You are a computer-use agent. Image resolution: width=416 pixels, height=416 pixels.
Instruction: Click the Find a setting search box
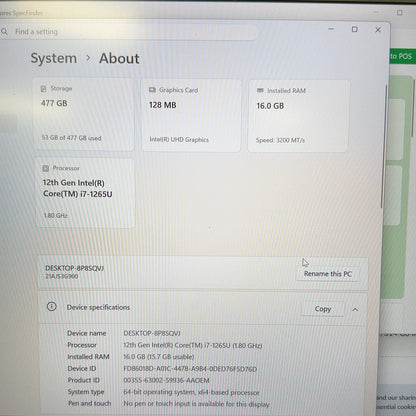[x=128, y=32]
